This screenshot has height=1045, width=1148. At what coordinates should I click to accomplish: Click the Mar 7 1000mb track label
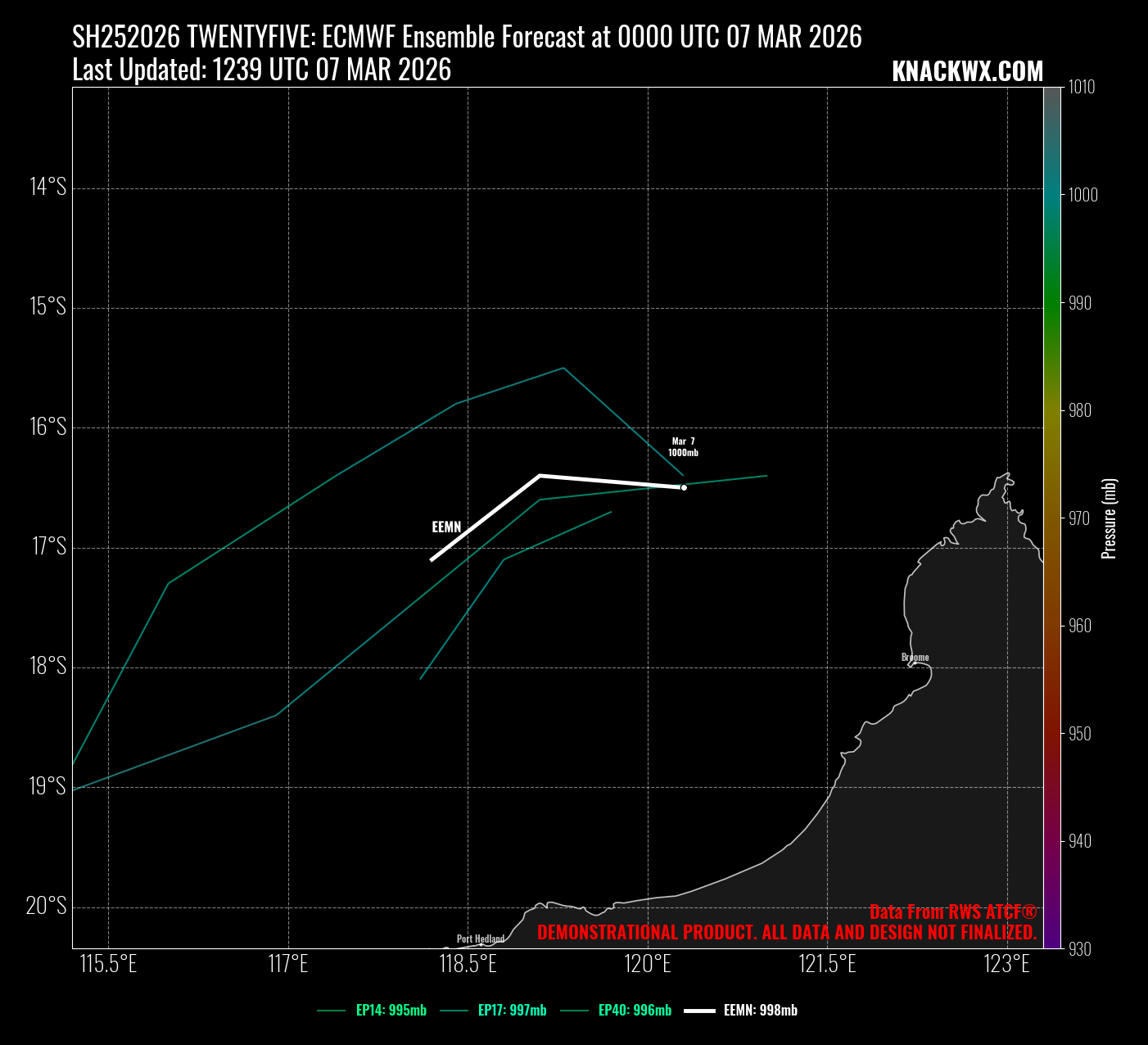pyautogui.click(x=683, y=447)
